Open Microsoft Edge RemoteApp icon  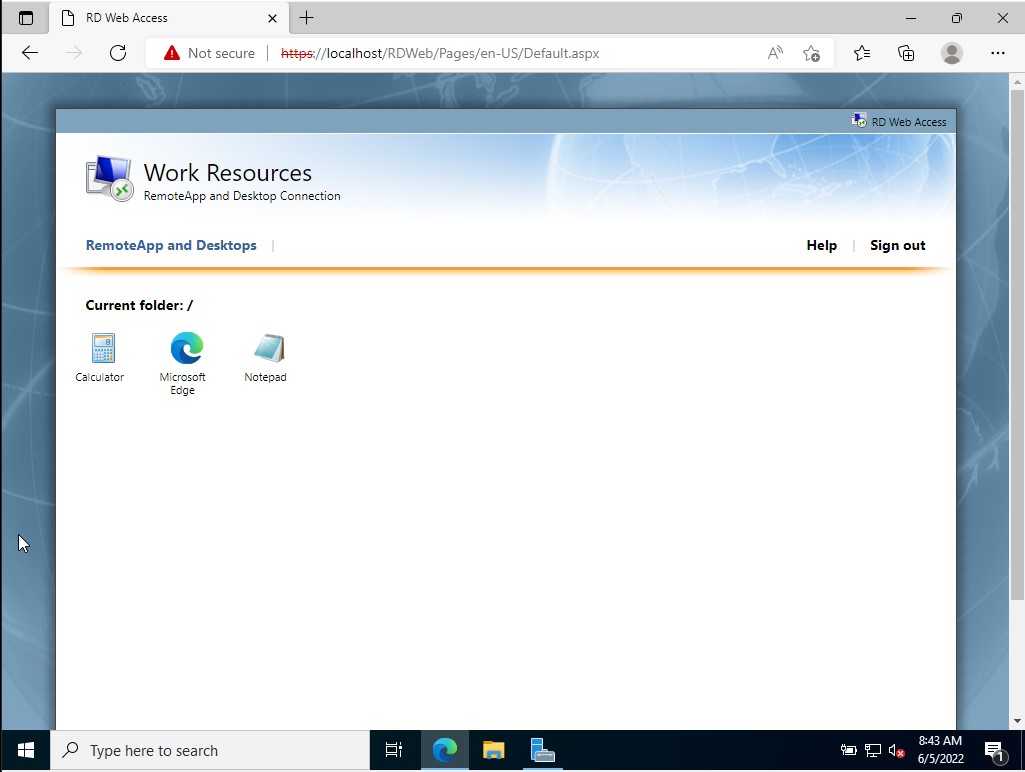186,348
